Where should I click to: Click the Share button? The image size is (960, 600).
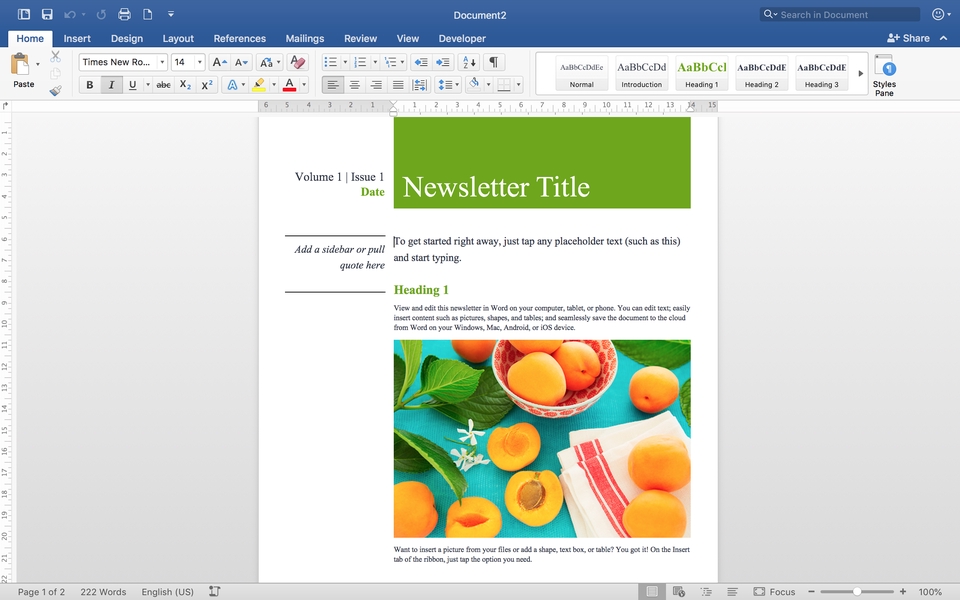(x=909, y=38)
